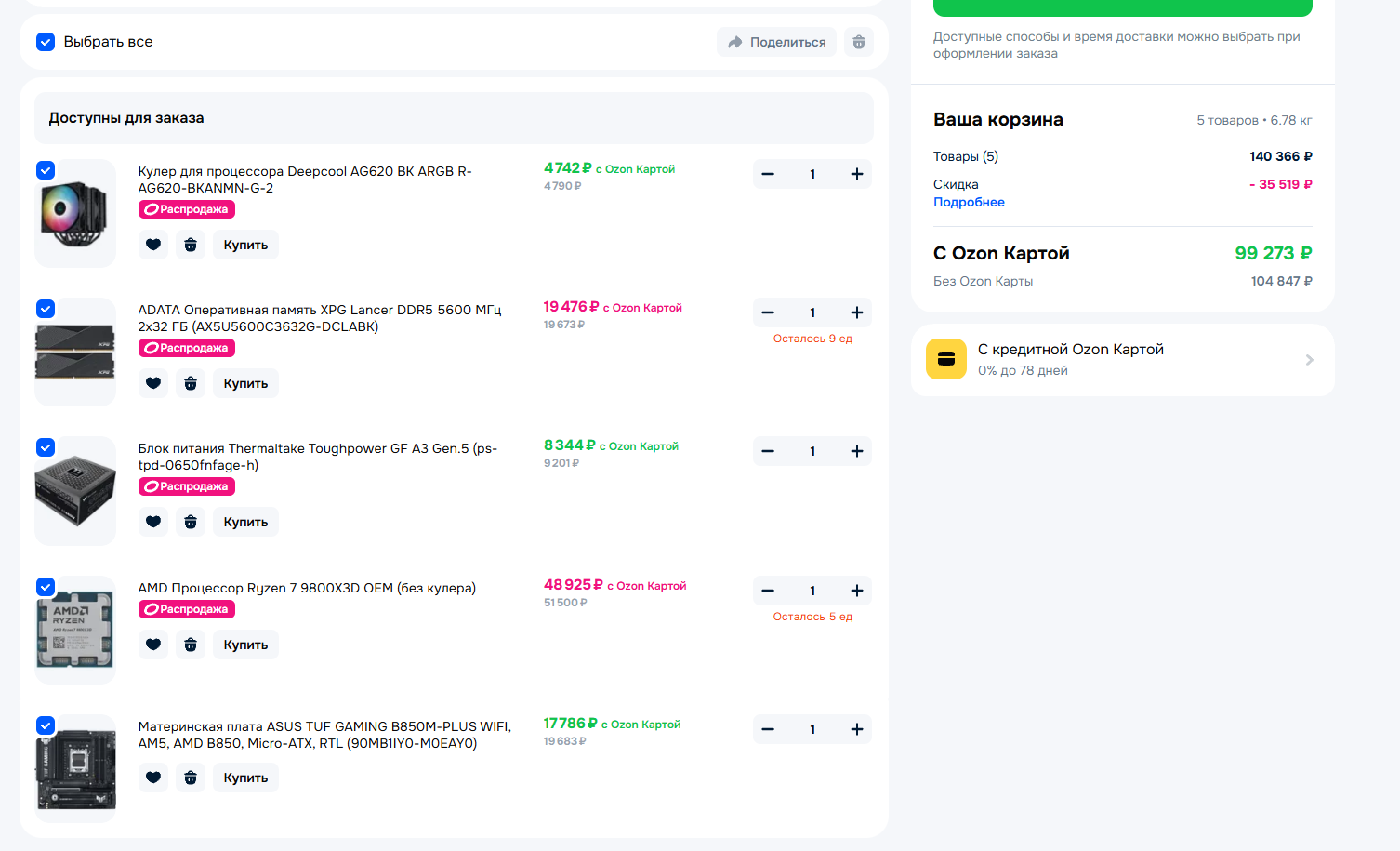This screenshot has width=1400, height=851.
Task: Open the Deepcool AG620 BK ARGB title link
Action: (305, 180)
